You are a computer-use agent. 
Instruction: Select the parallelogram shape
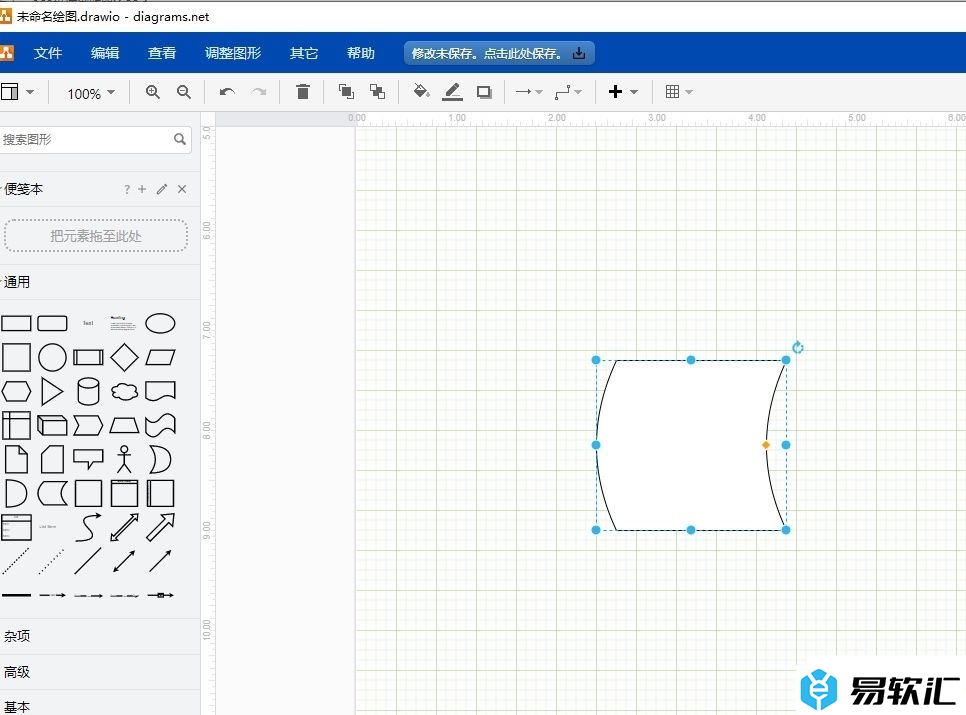pos(160,357)
